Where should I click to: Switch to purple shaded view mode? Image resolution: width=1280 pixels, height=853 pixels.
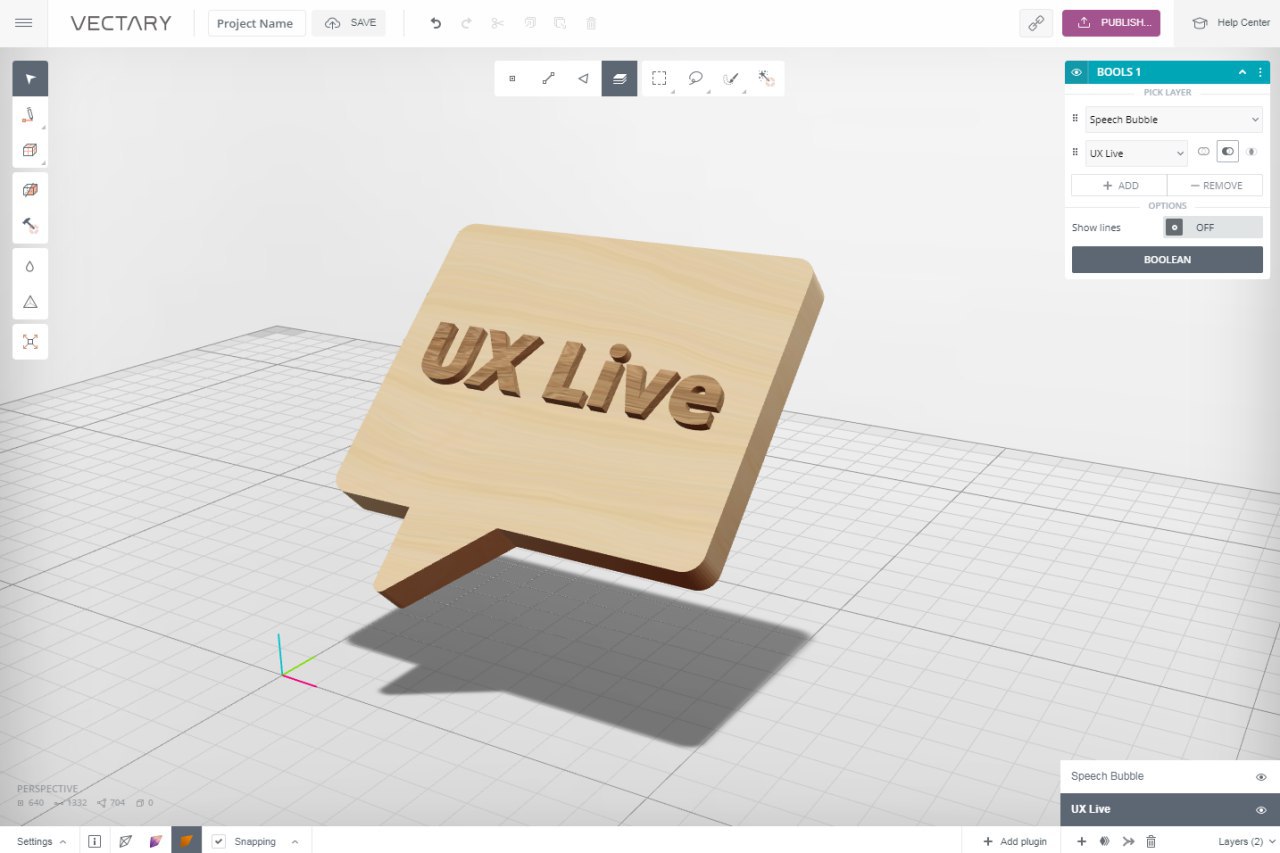tap(155, 841)
